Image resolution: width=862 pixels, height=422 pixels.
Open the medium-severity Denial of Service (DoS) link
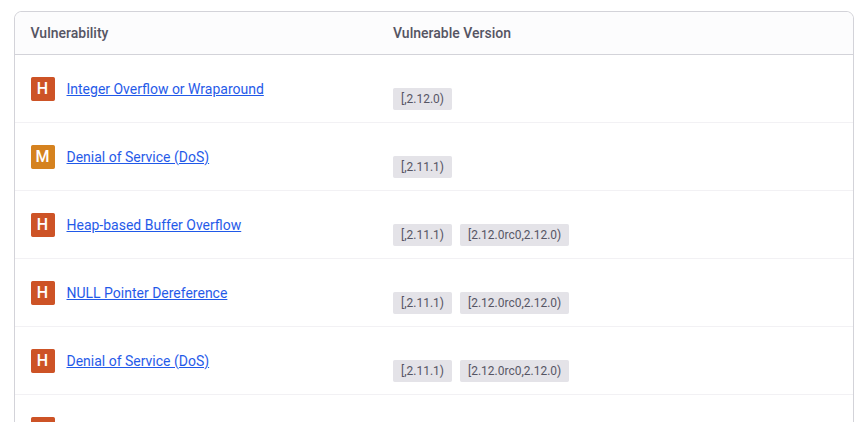pyautogui.click(x=137, y=157)
